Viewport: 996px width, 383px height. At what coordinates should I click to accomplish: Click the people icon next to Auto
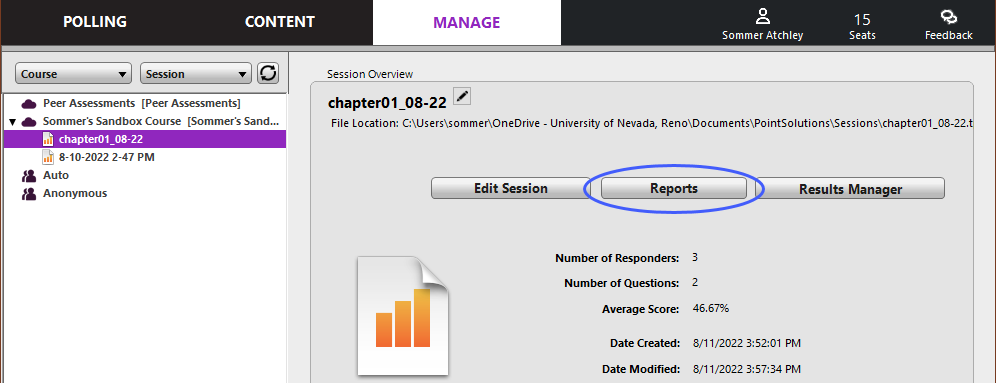click(29, 175)
